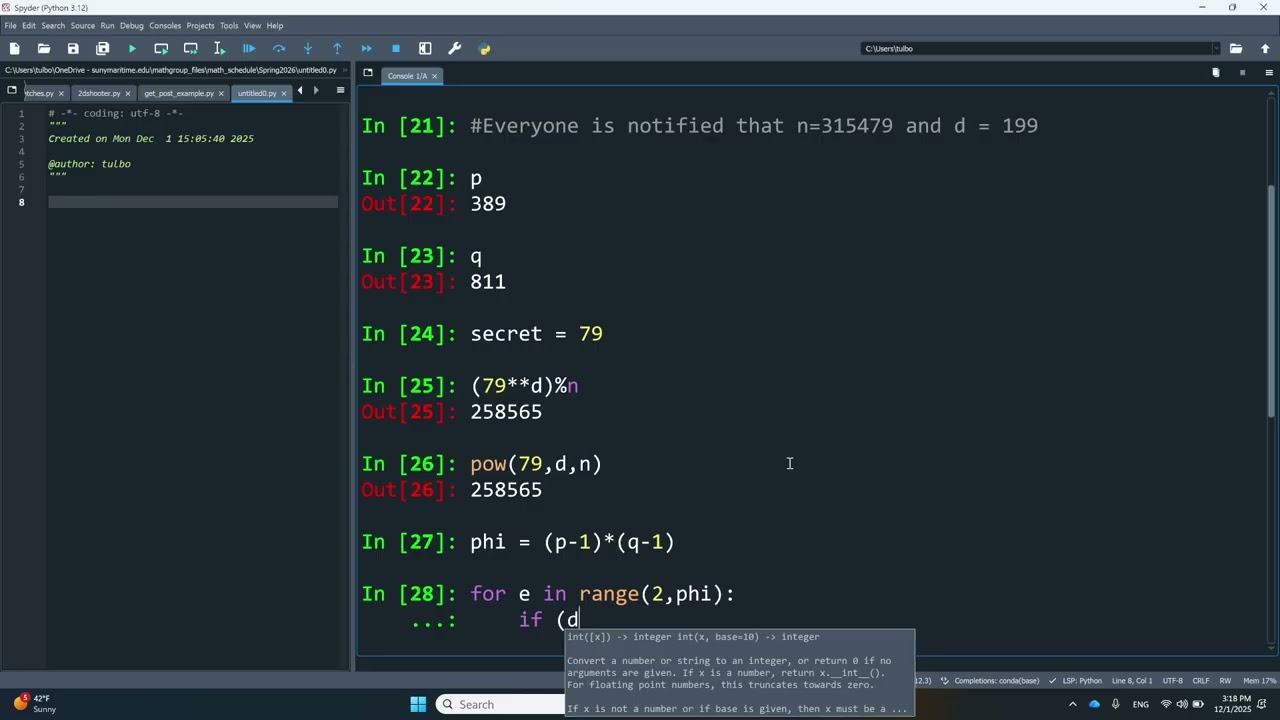Open the Help menu
The image size is (1280, 720).
pyautogui.click(x=275, y=25)
